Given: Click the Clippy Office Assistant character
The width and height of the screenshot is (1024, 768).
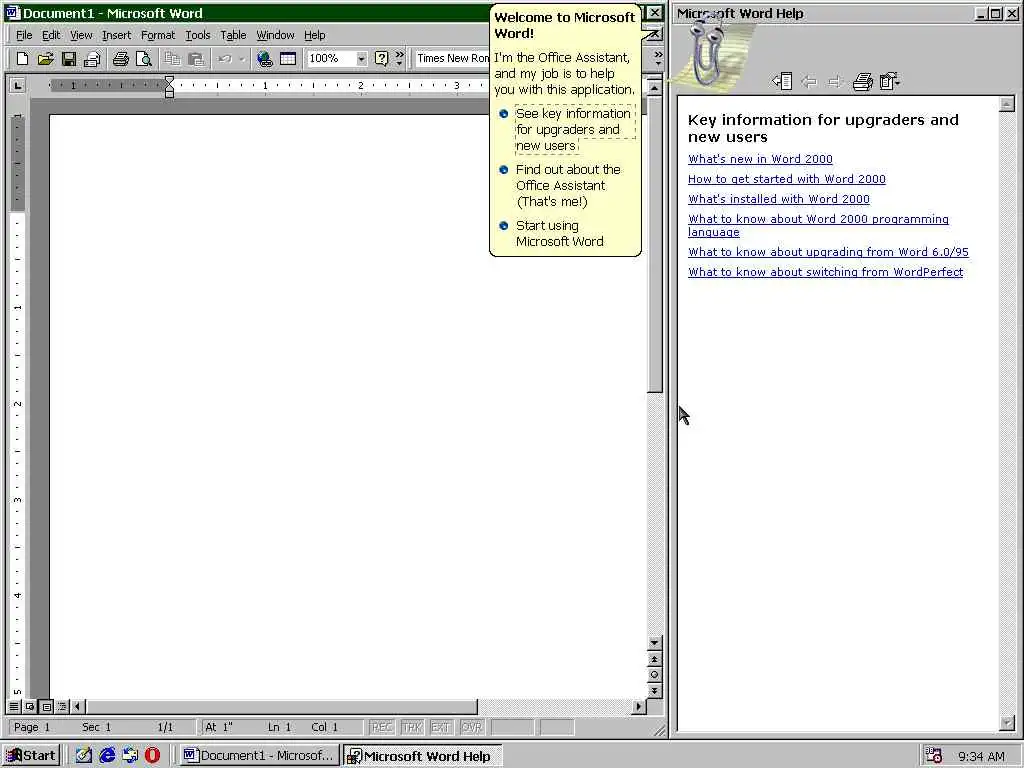Looking at the screenshot, I should (x=709, y=52).
